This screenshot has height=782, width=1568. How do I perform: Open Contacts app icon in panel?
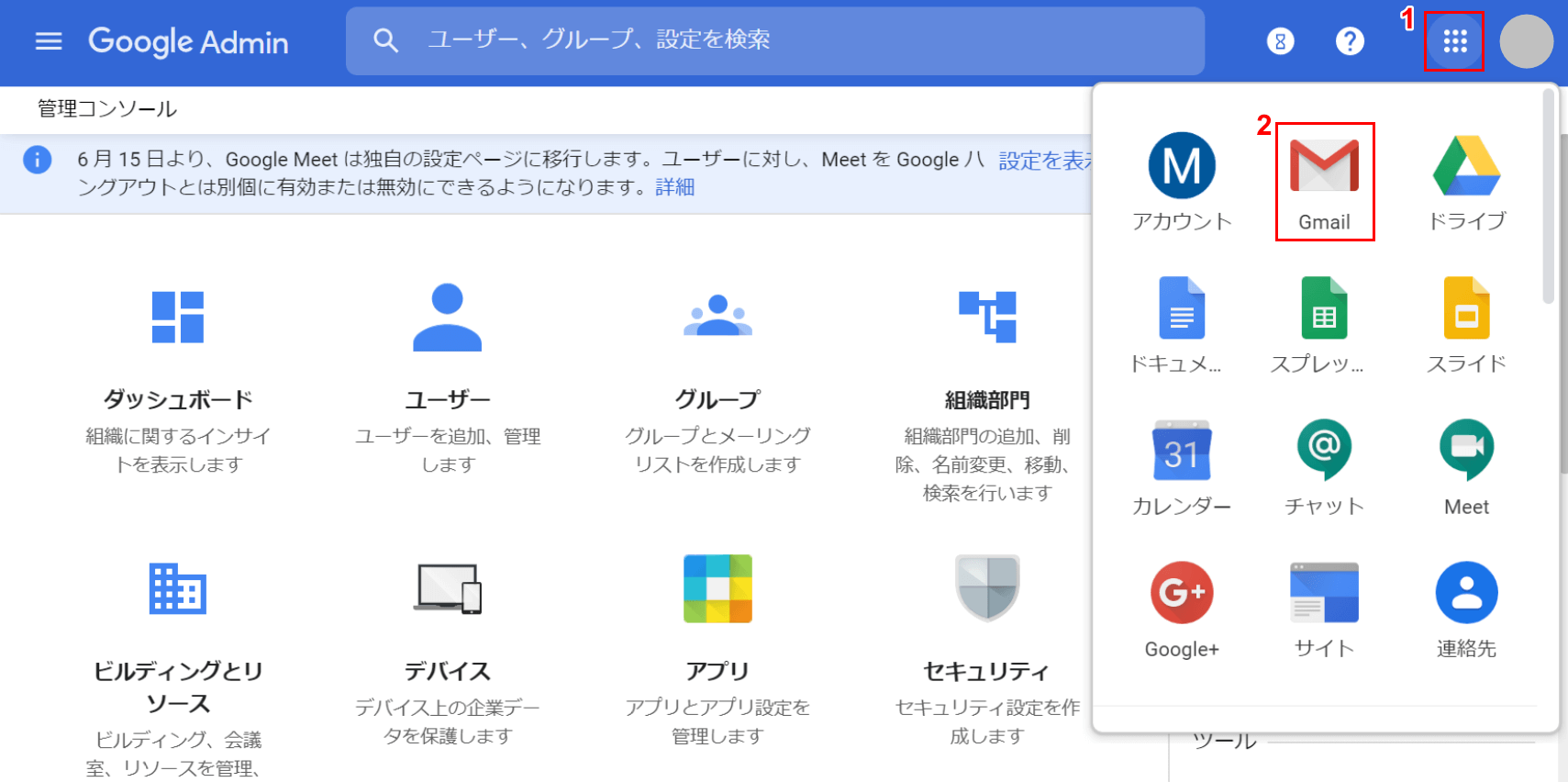[x=1466, y=609]
